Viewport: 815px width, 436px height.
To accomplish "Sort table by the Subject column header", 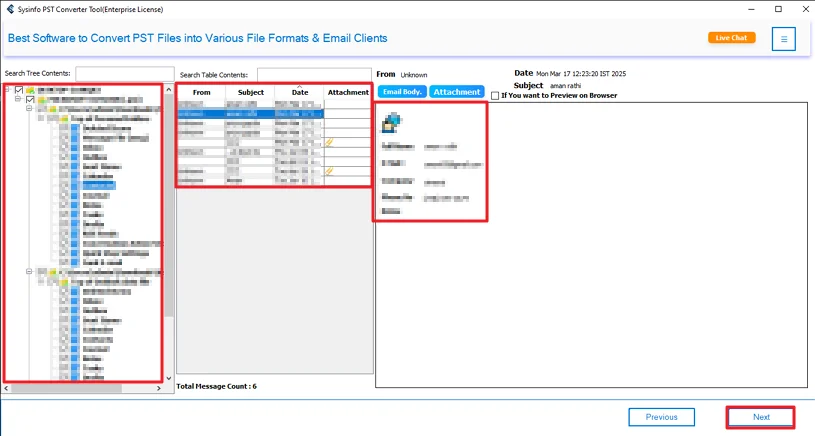I will click(251, 92).
